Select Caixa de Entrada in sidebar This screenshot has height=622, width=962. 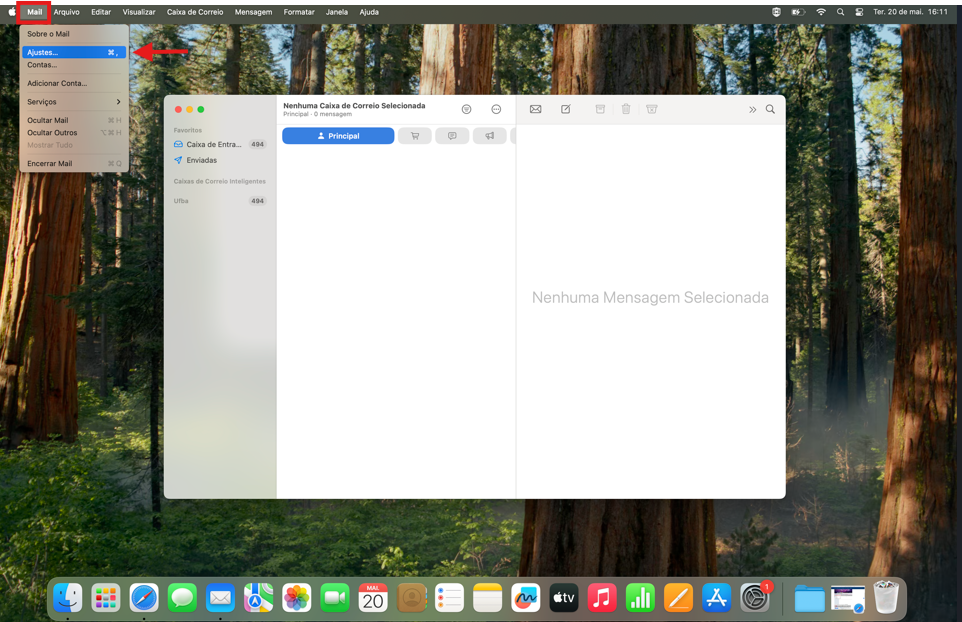pos(213,144)
